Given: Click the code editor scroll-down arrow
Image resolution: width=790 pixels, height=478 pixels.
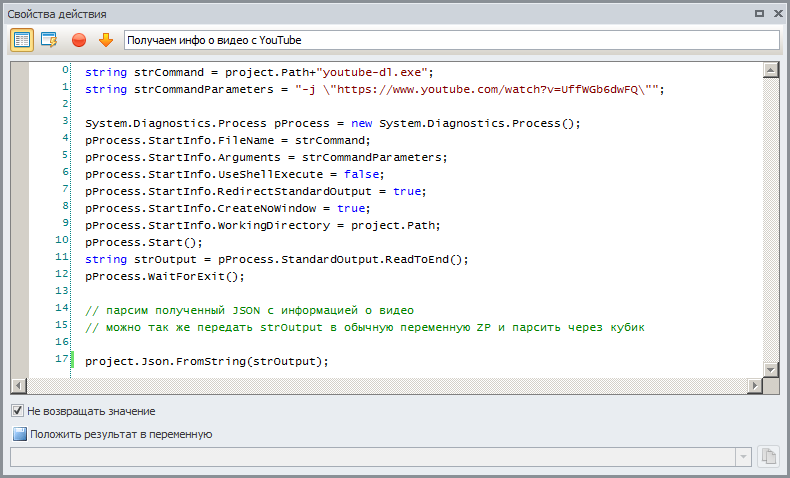Looking at the screenshot, I should click(x=770, y=370).
